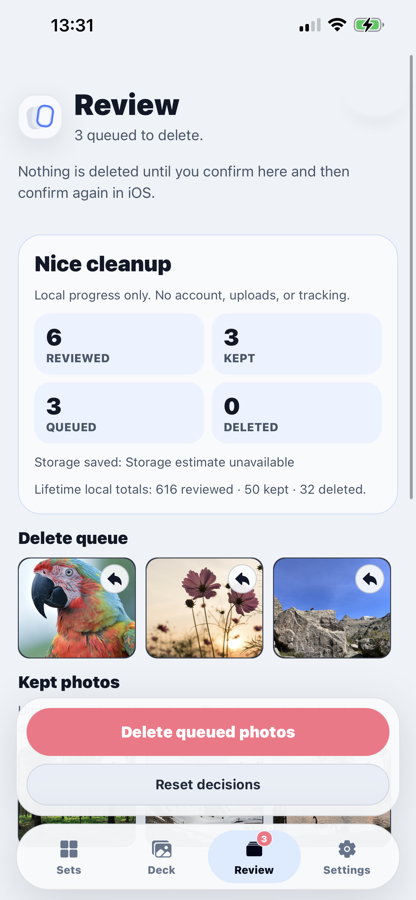Open the Deck photo icon
The image size is (416, 900).
161,849
